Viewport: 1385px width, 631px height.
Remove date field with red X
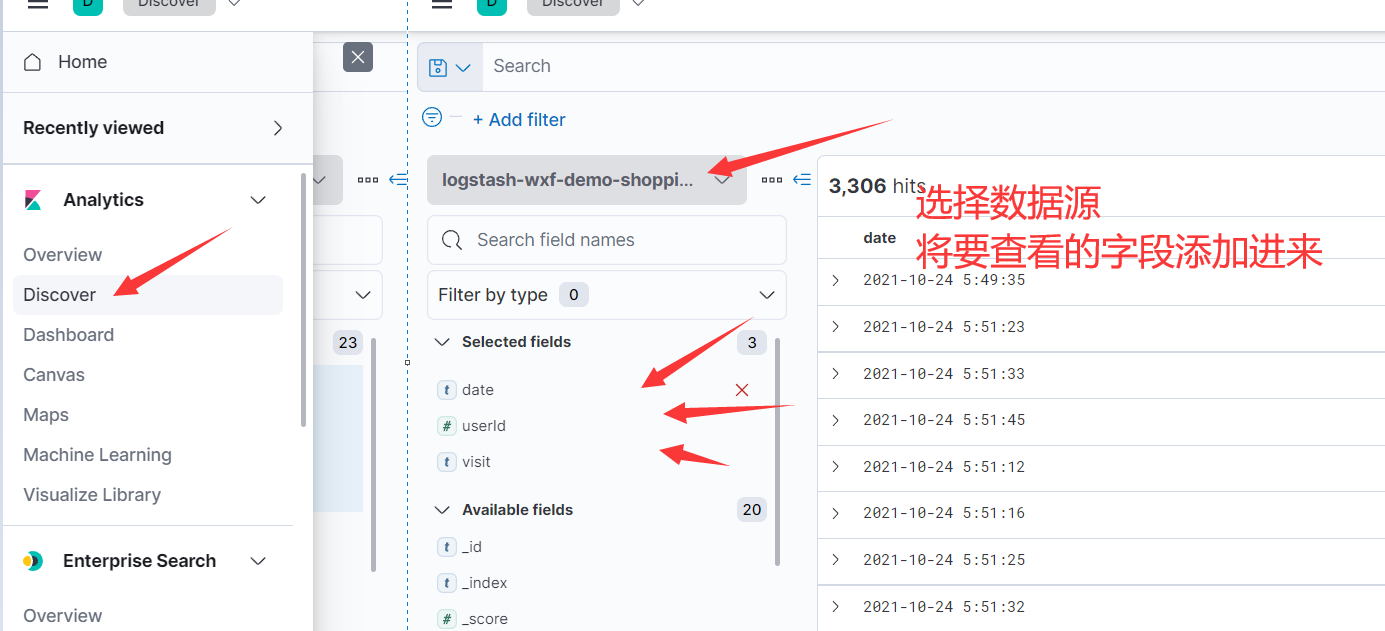coord(742,390)
